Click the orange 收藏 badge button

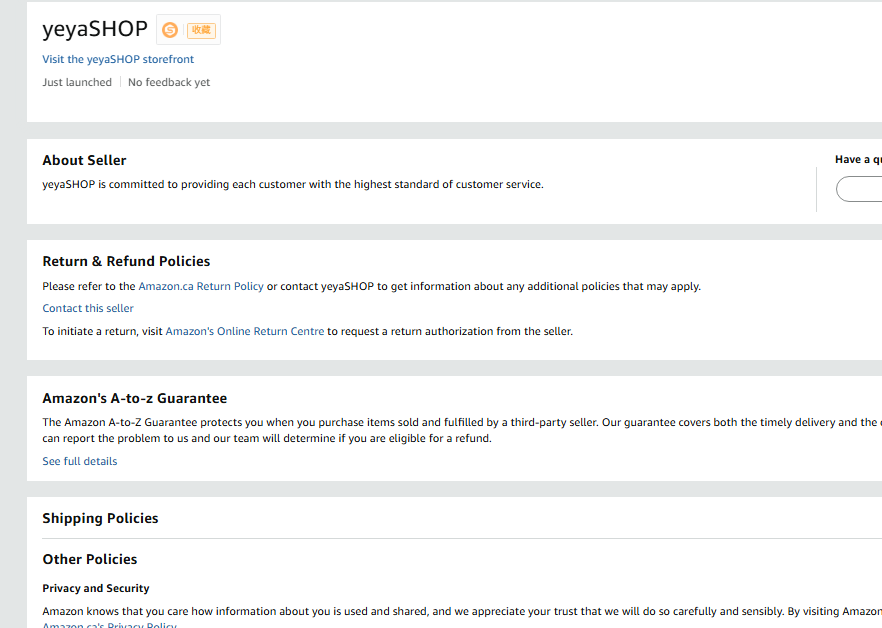point(201,30)
